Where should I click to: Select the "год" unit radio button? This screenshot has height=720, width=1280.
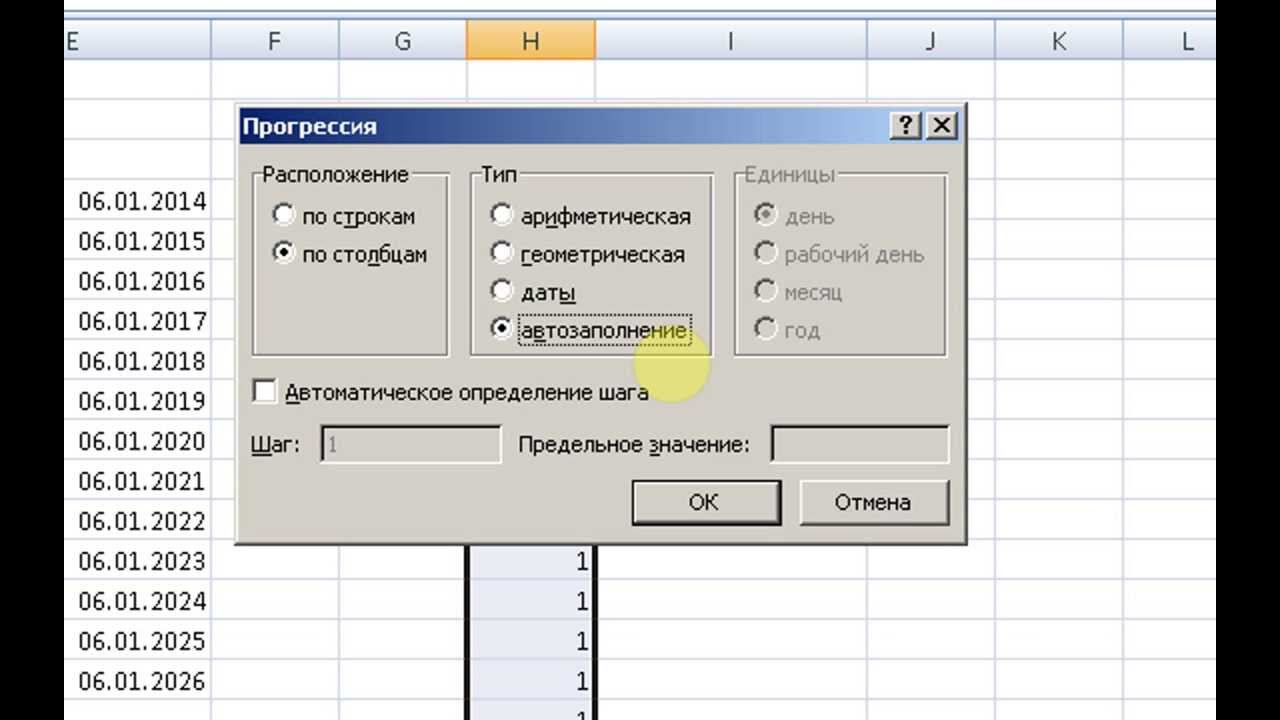click(x=766, y=329)
